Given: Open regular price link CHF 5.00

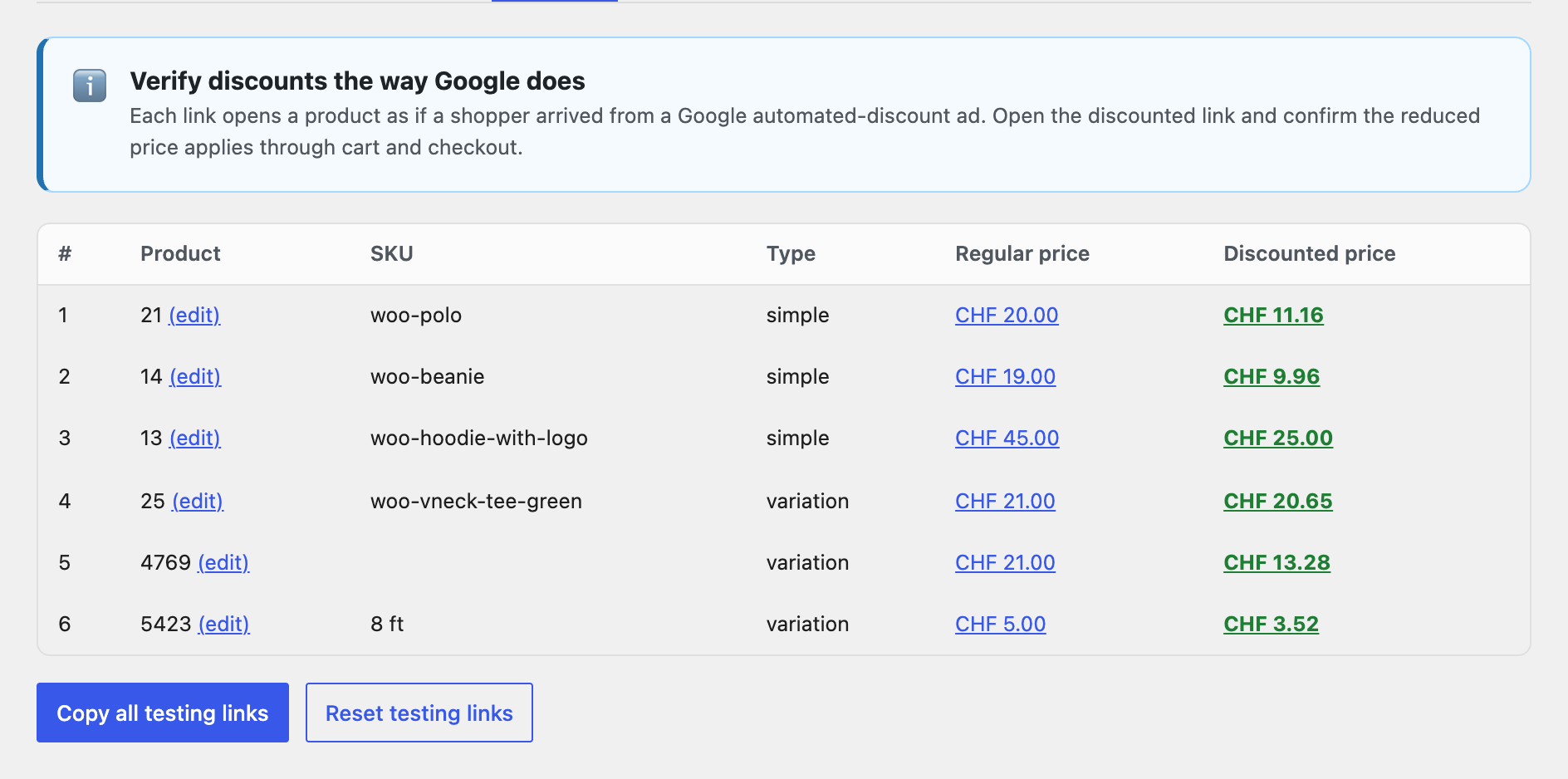Looking at the screenshot, I should click(x=1001, y=625).
